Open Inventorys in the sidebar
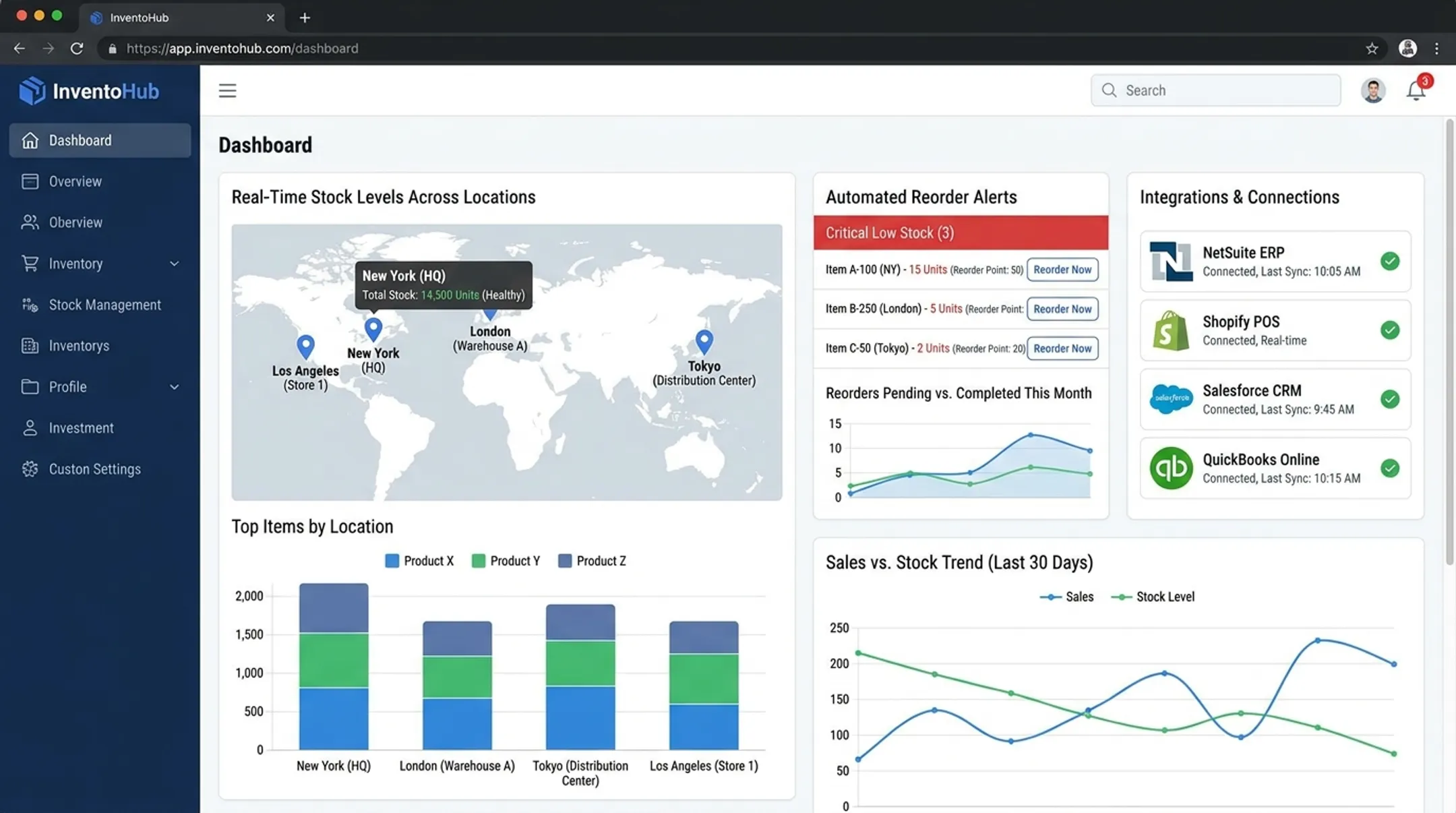Viewport: 1456px width, 813px height. pyautogui.click(x=100, y=346)
